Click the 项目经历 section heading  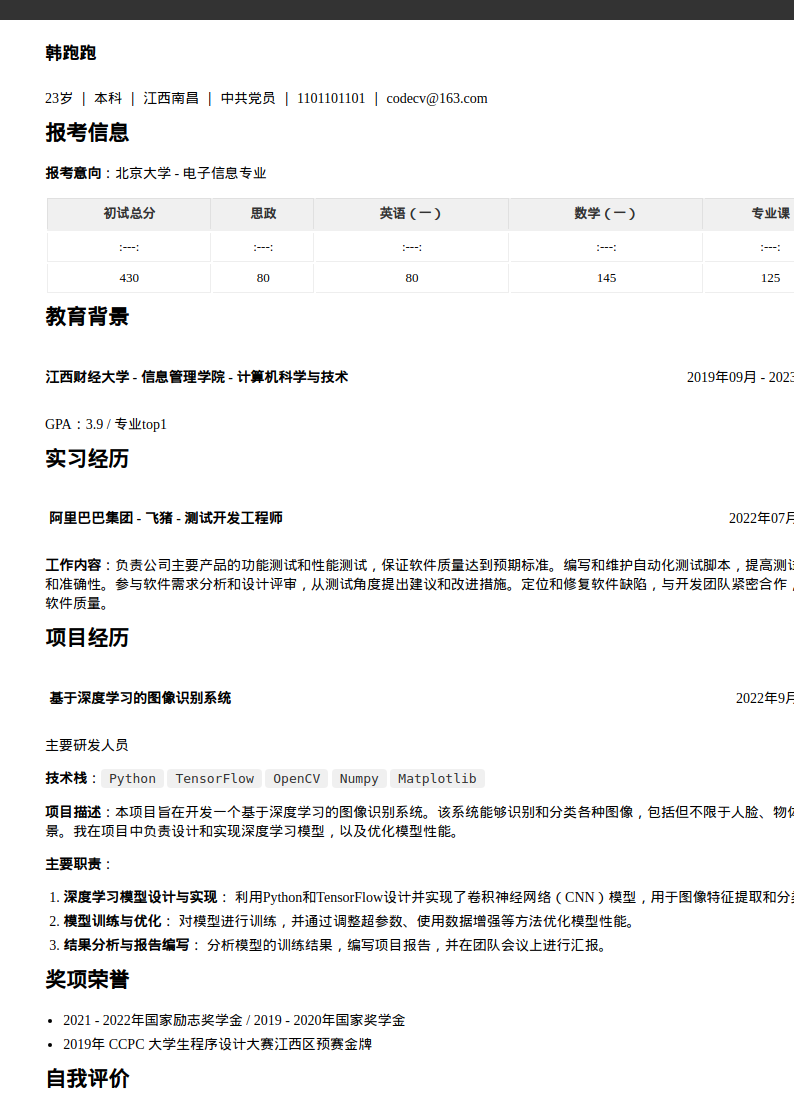[x=87, y=638]
